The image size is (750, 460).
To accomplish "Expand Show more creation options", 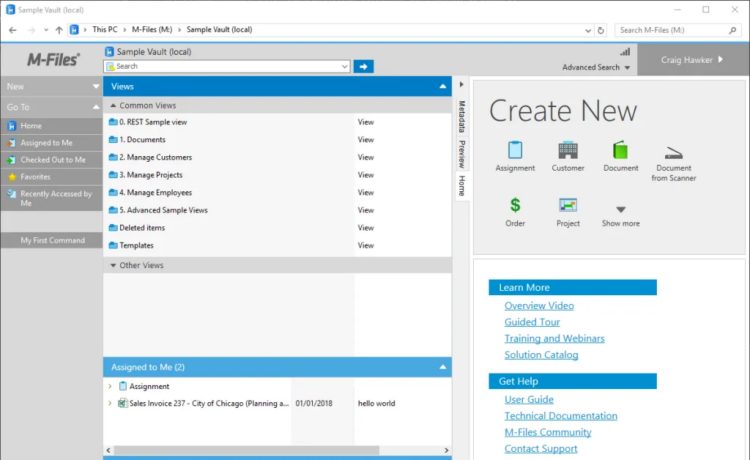I will pyautogui.click(x=620, y=210).
